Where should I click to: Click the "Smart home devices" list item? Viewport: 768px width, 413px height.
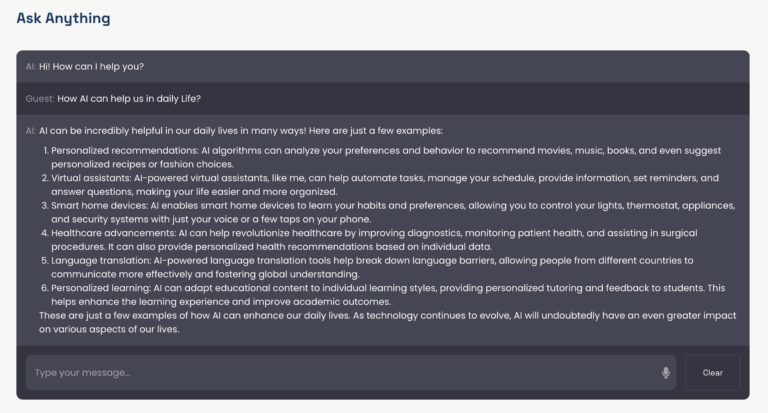(x=380, y=205)
